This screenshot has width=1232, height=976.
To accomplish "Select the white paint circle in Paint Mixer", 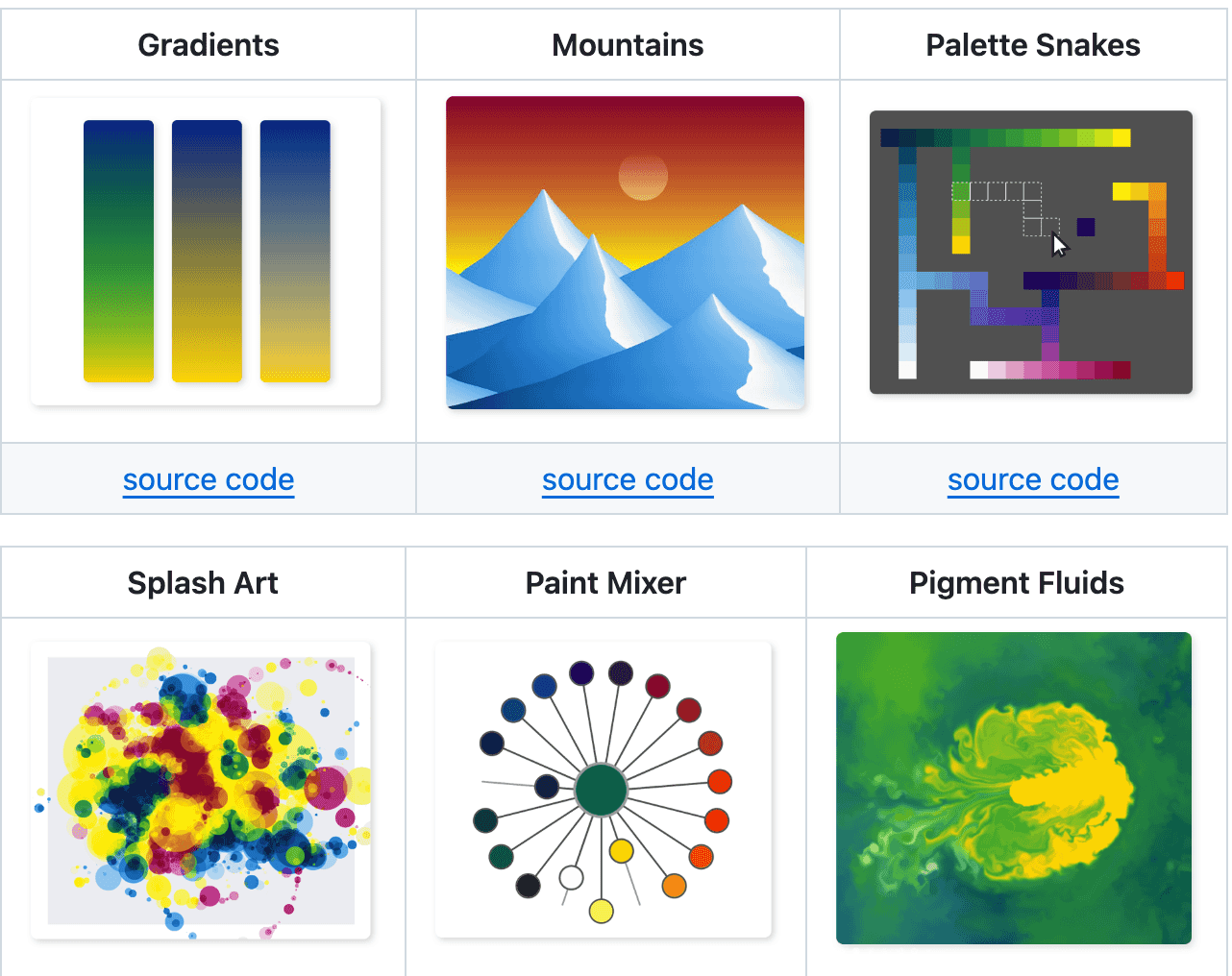I will 571,877.
